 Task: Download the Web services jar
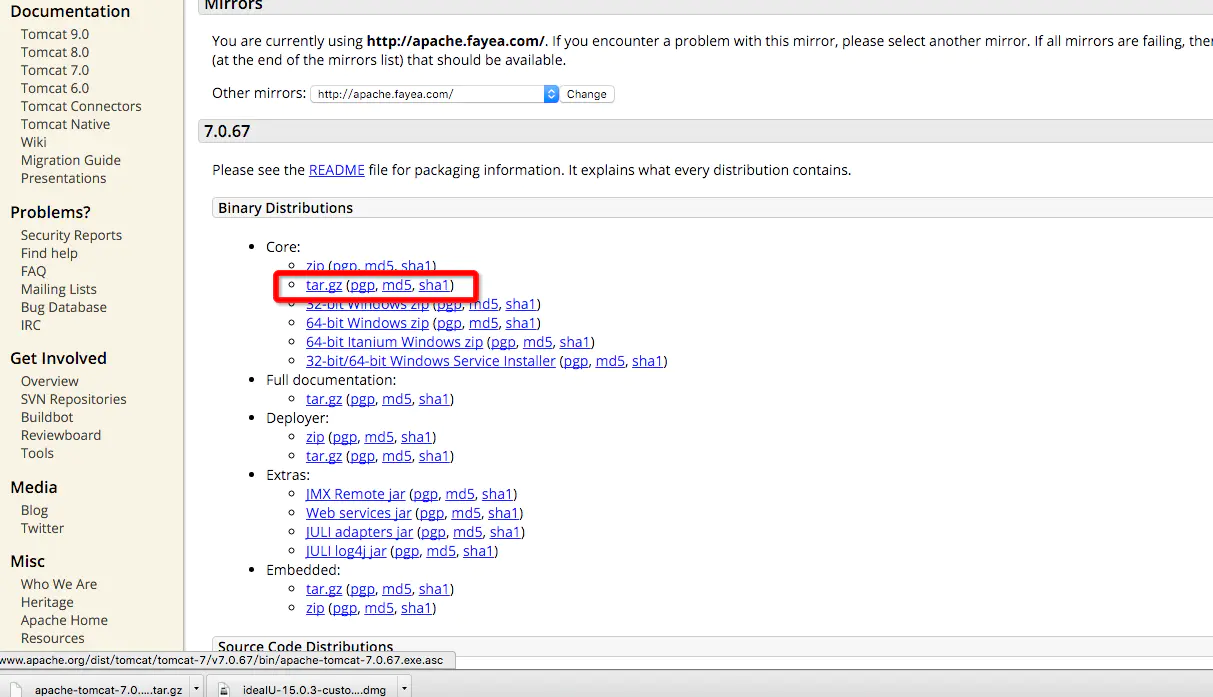click(x=359, y=513)
